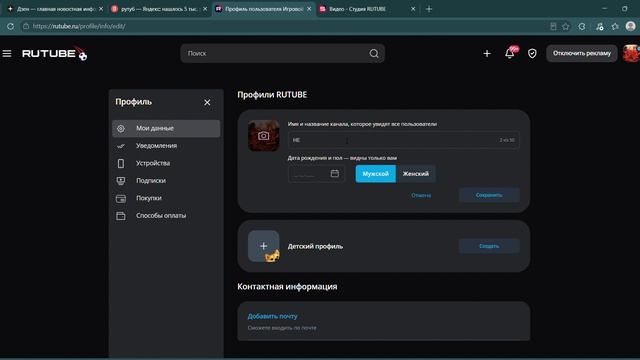
Task: Click the Добавить почту link
Action: point(272,316)
